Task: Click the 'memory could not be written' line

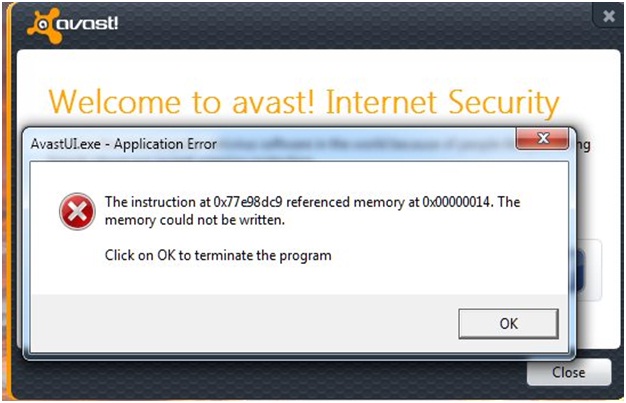Action: (195, 220)
